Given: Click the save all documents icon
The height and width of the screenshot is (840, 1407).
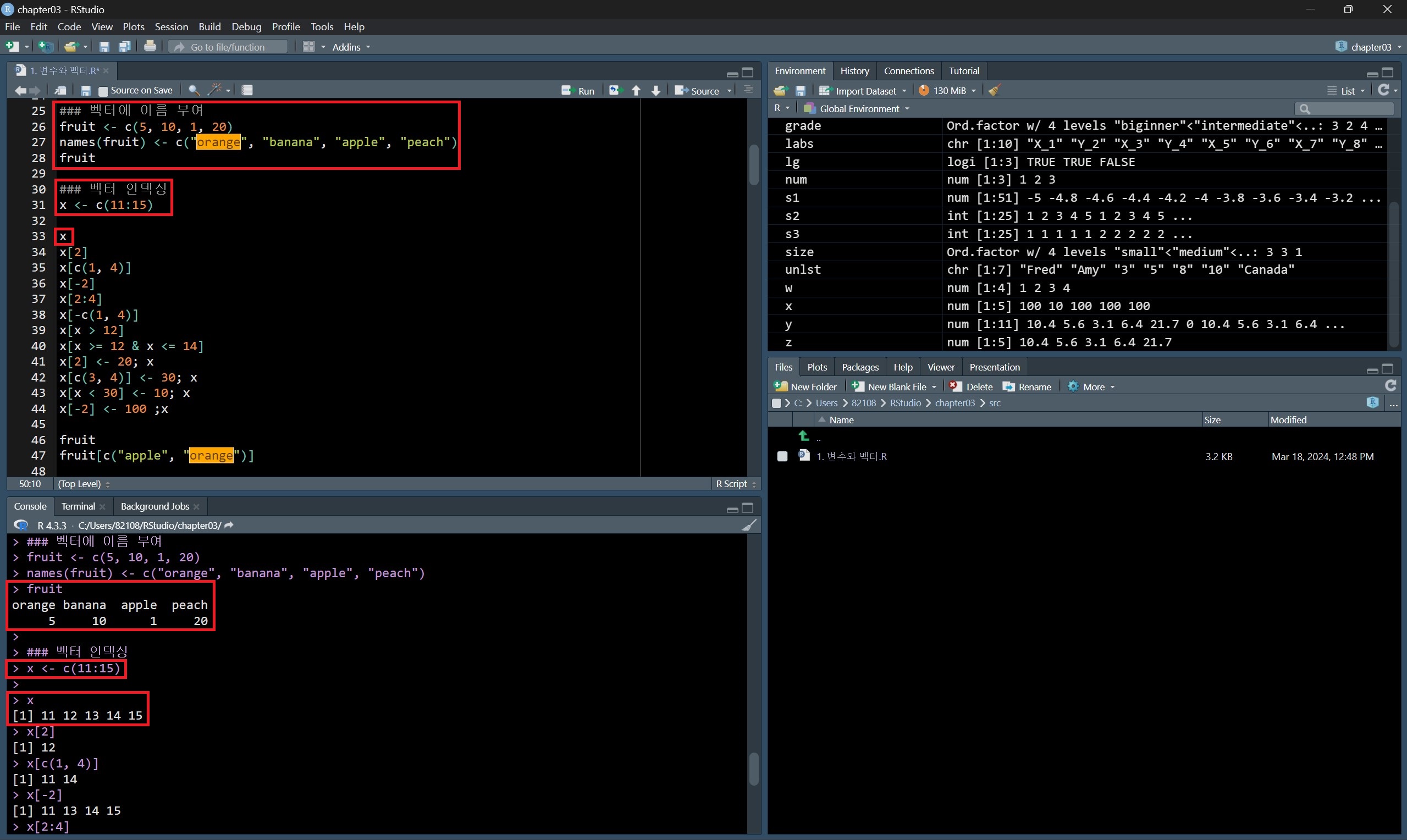Looking at the screenshot, I should coord(124,46).
